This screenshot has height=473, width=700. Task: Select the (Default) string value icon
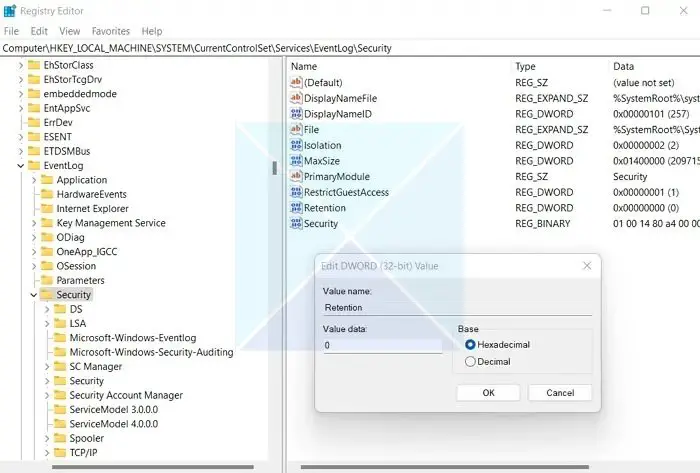(x=296, y=83)
